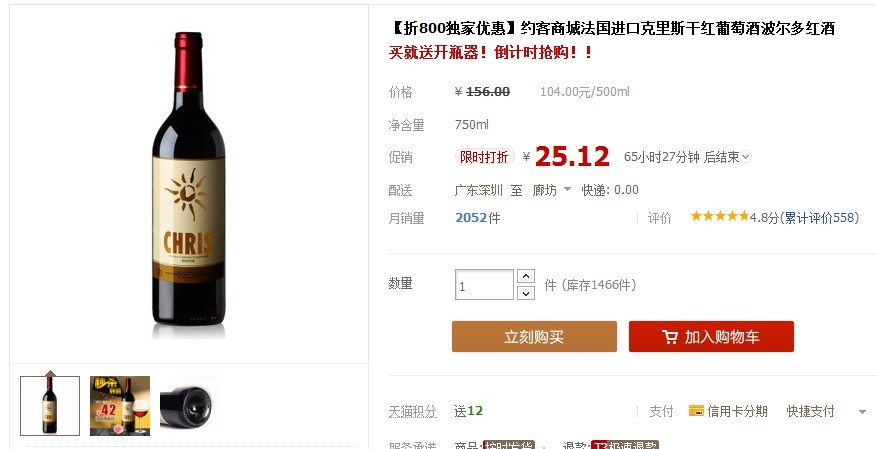This screenshot has width=876, height=449.
Task: Click the quantity input field
Action: click(484, 285)
